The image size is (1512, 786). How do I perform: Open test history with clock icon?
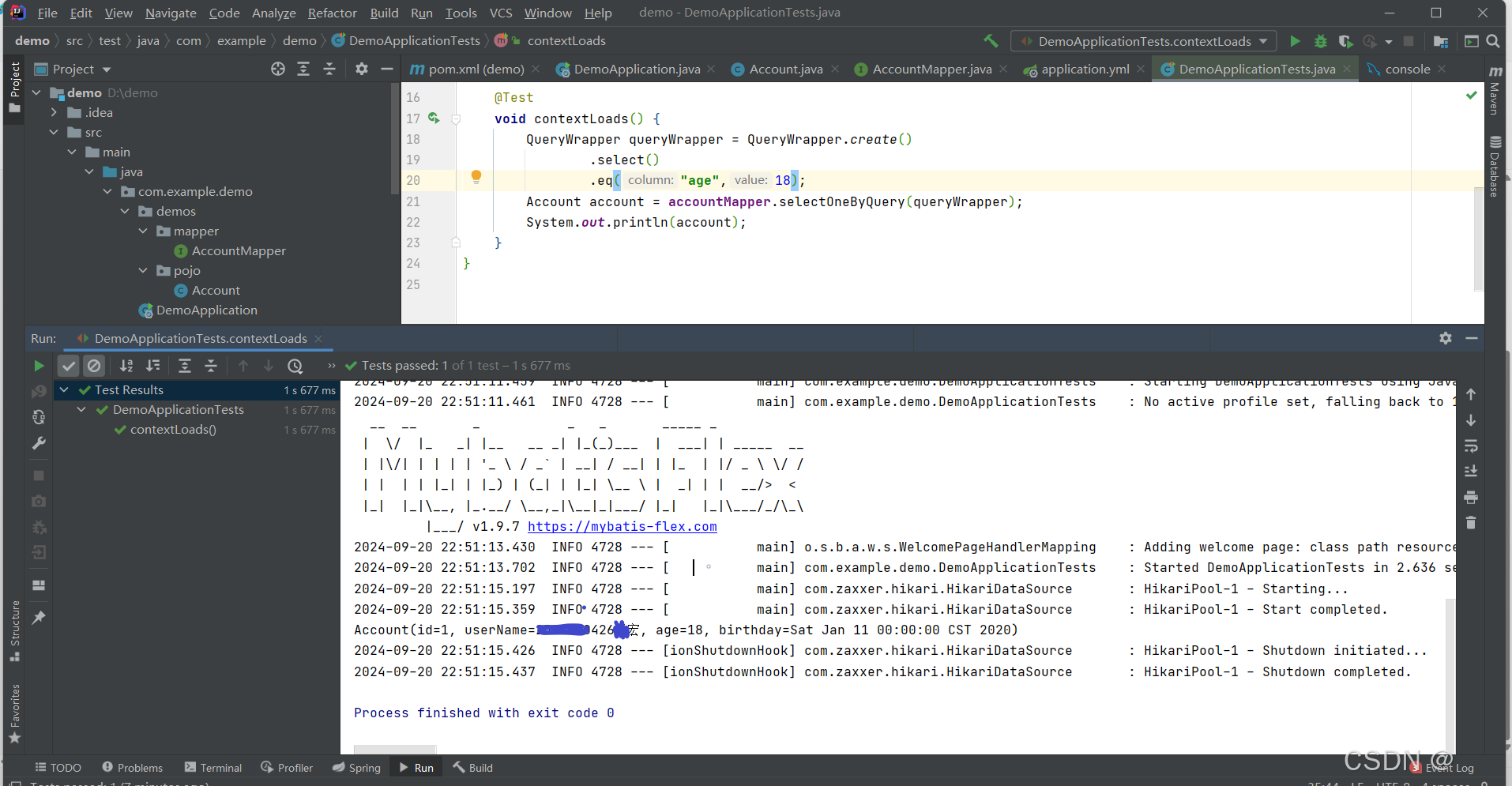coord(295,365)
